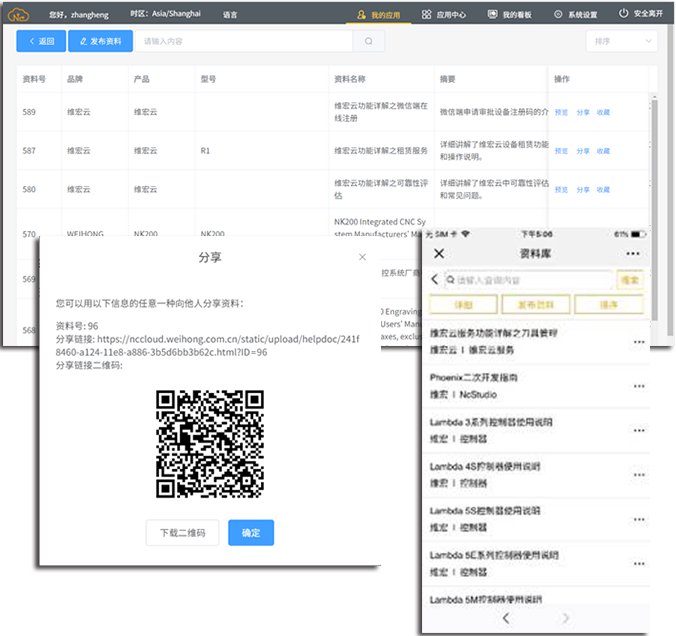
Task: Click the QR code image
Action: tap(210, 444)
